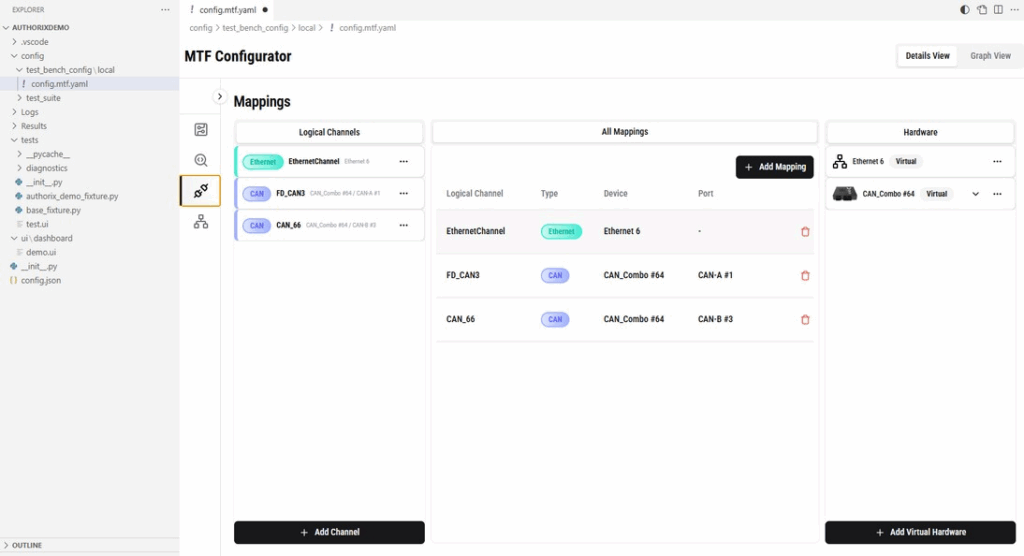Remove the CAN_66 mapping via trash icon
This screenshot has width=1024, height=556.
pyautogui.click(x=805, y=319)
